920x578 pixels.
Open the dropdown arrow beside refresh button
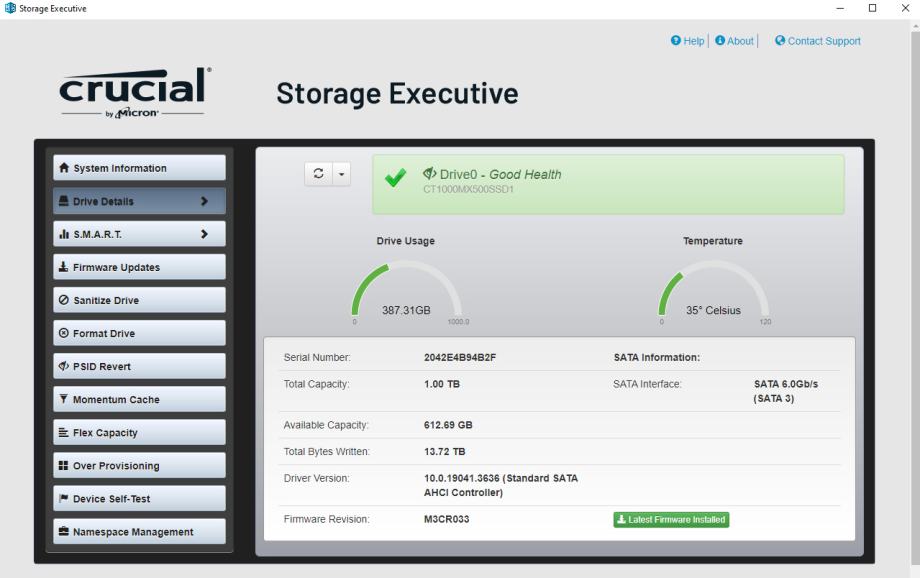click(x=341, y=174)
